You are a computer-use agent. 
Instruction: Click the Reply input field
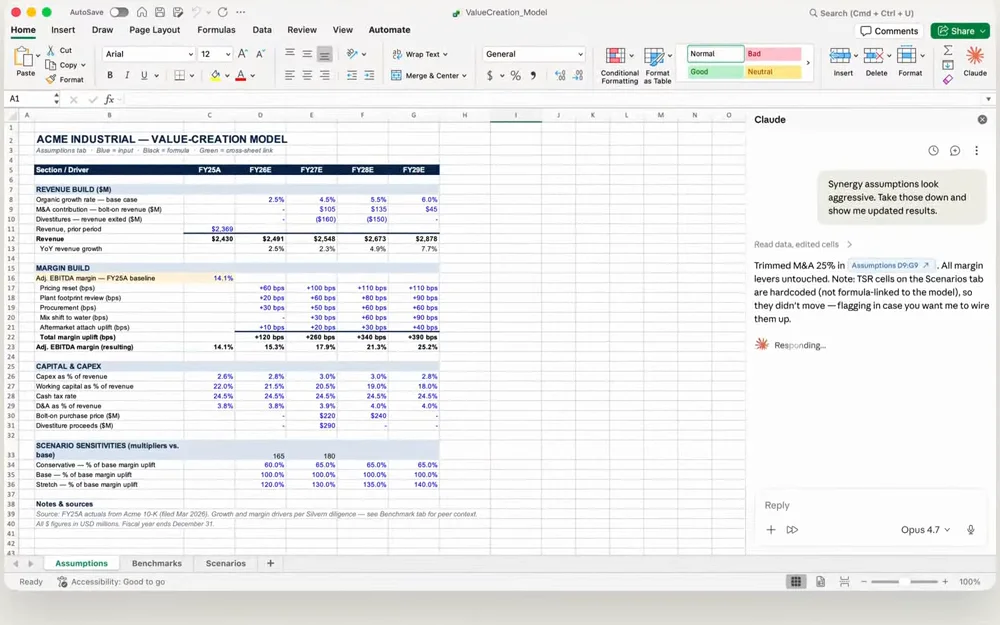tap(871, 505)
